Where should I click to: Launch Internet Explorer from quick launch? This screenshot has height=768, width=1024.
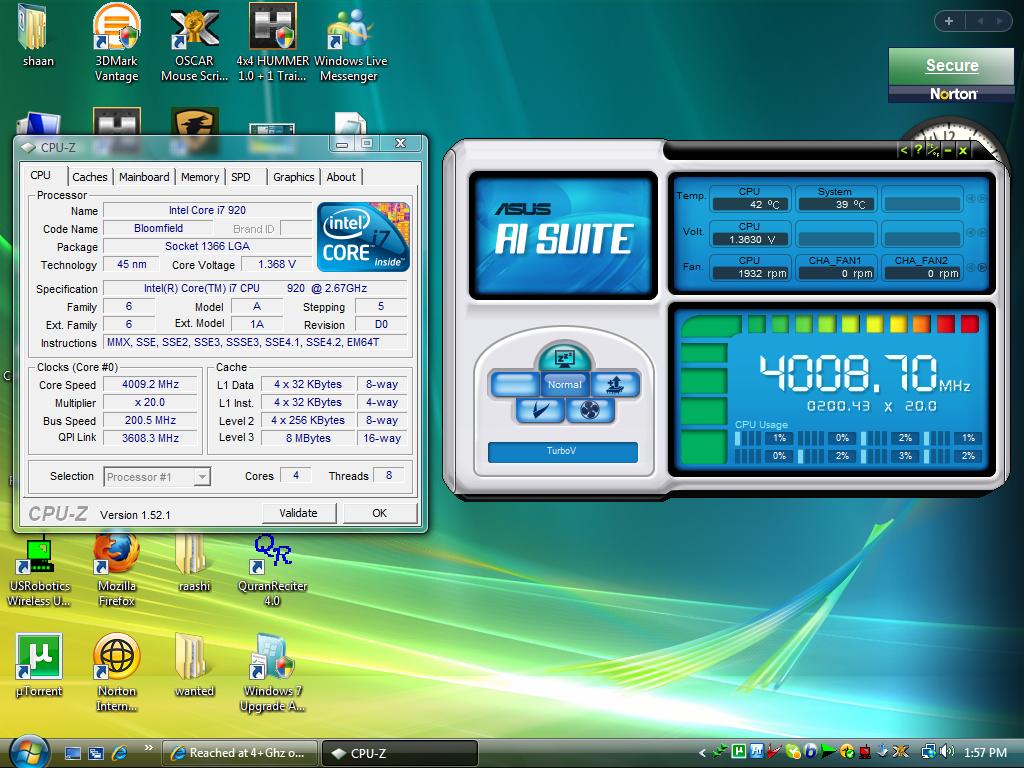click(120, 753)
